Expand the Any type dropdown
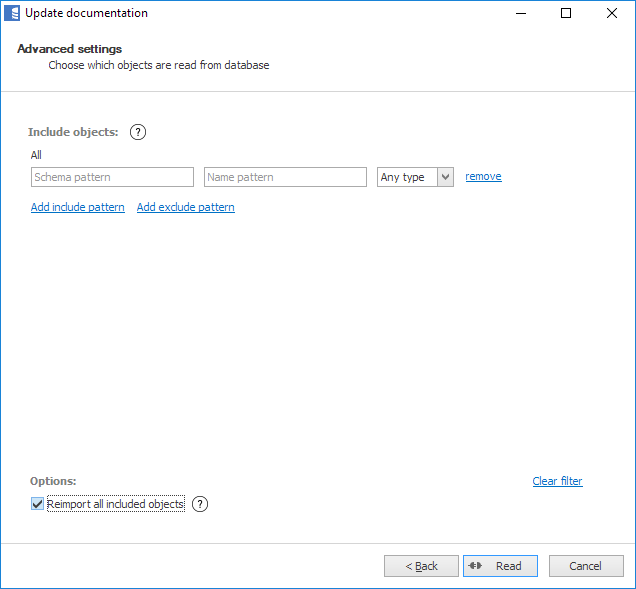 tap(445, 177)
